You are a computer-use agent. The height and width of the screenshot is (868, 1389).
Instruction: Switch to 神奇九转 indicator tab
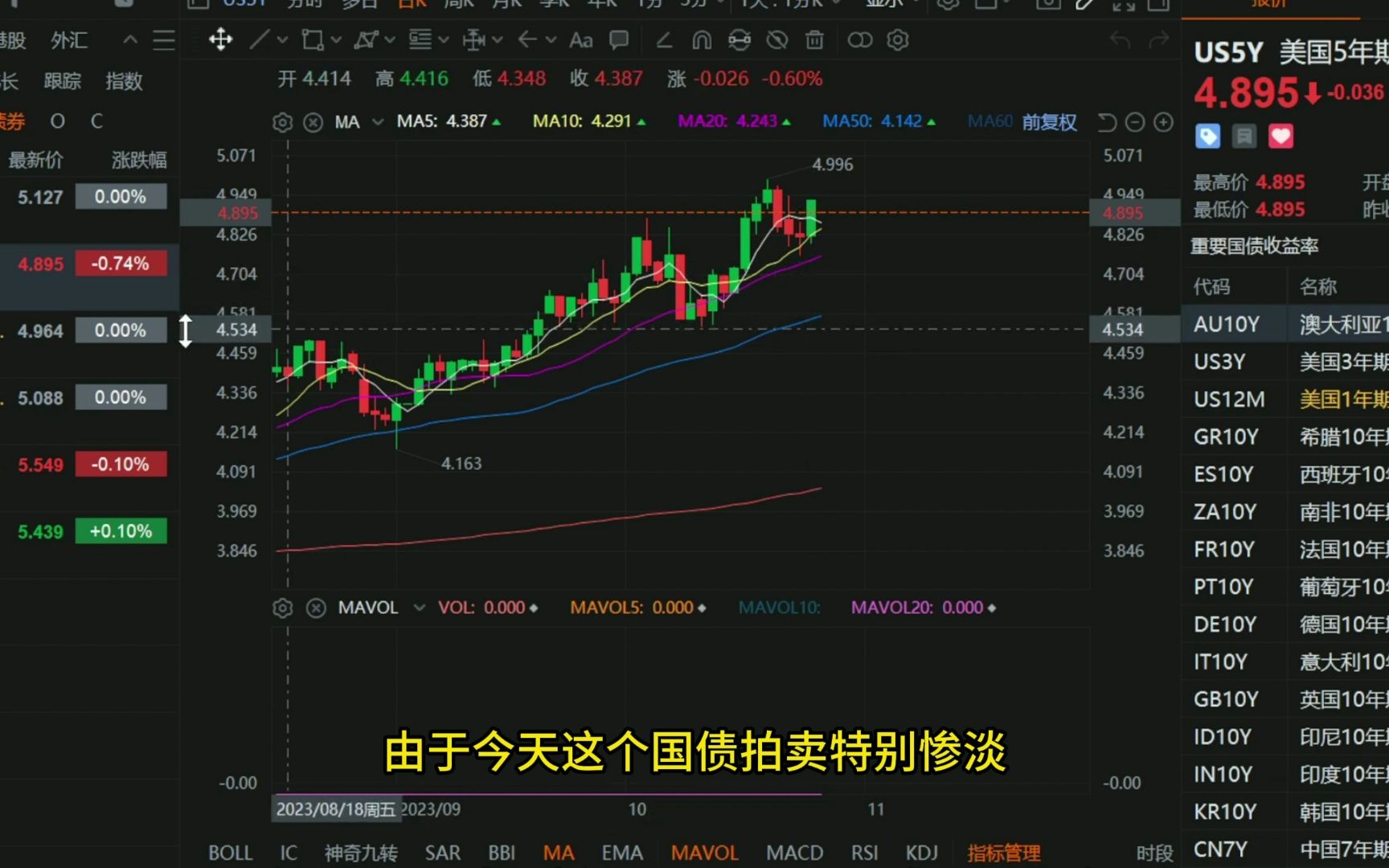tap(361, 853)
